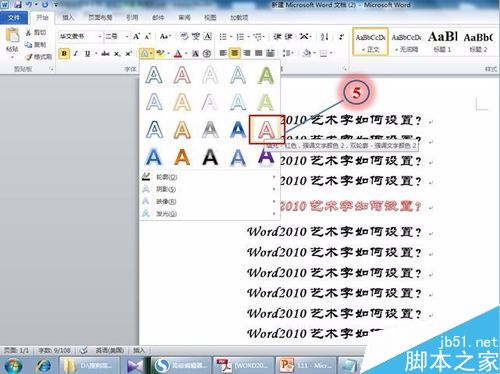This screenshot has width=500, height=374.
Task: Click the bullet list icon
Action: (223, 36)
